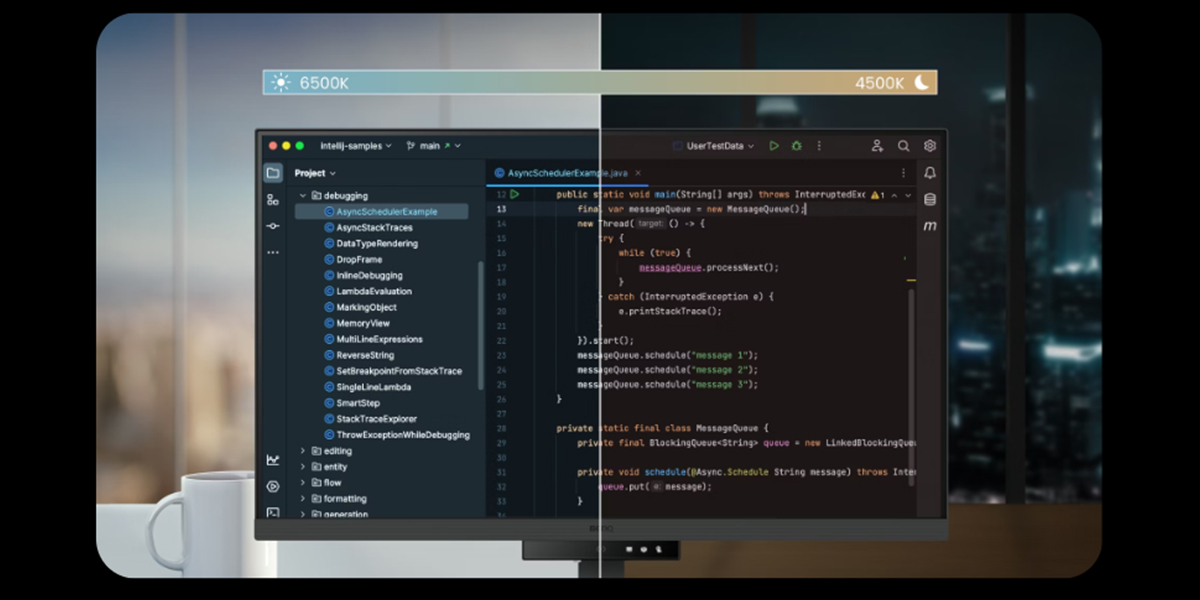This screenshot has width=1200, height=600.
Task: Click the run gutter icon on line 12
Action: (515, 195)
